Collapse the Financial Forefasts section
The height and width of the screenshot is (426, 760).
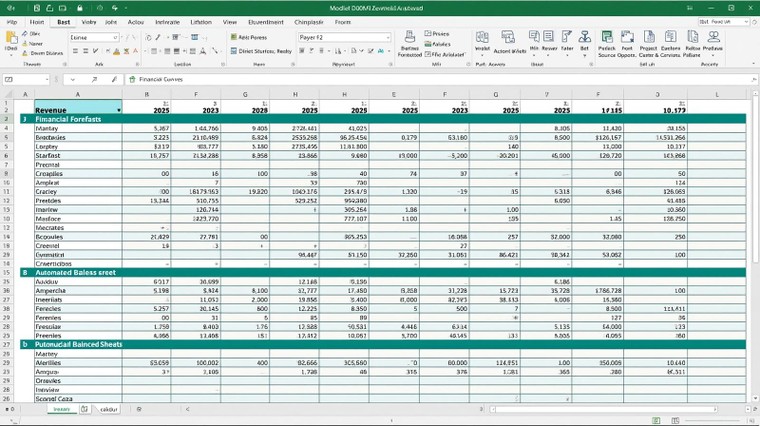coord(25,118)
